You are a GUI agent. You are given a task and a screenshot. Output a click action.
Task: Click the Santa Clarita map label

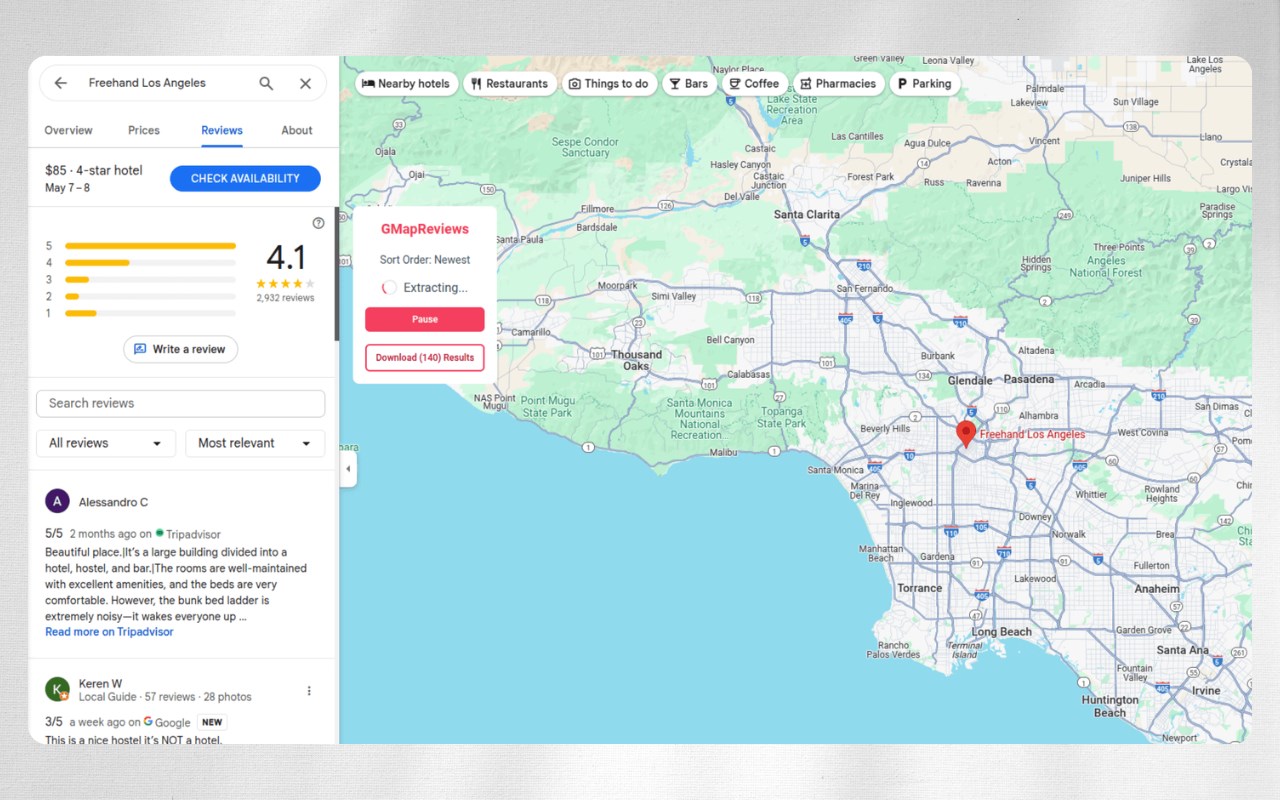(x=807, y=215)
